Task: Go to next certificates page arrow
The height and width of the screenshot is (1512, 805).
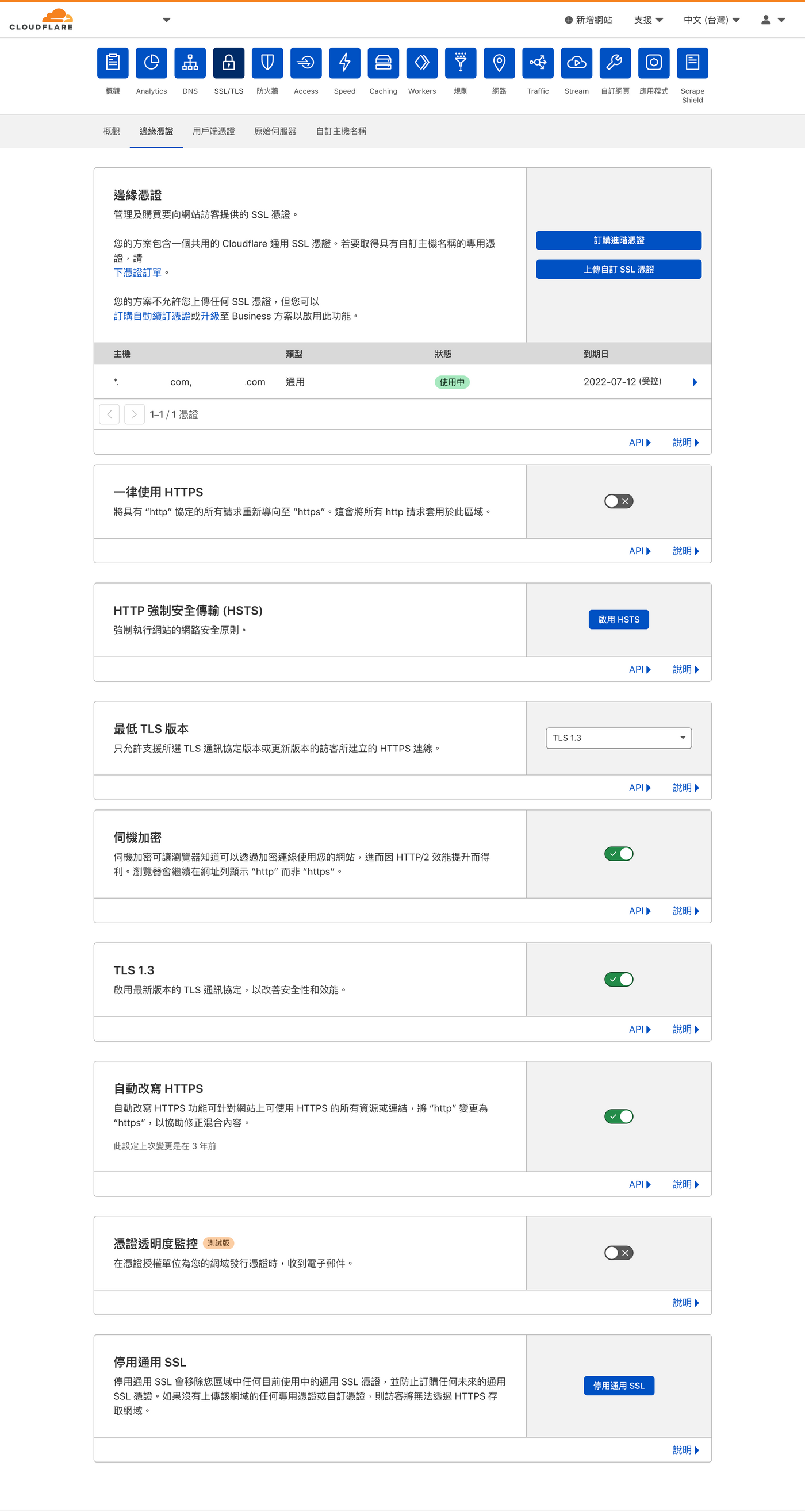Action: click(135, 415)
